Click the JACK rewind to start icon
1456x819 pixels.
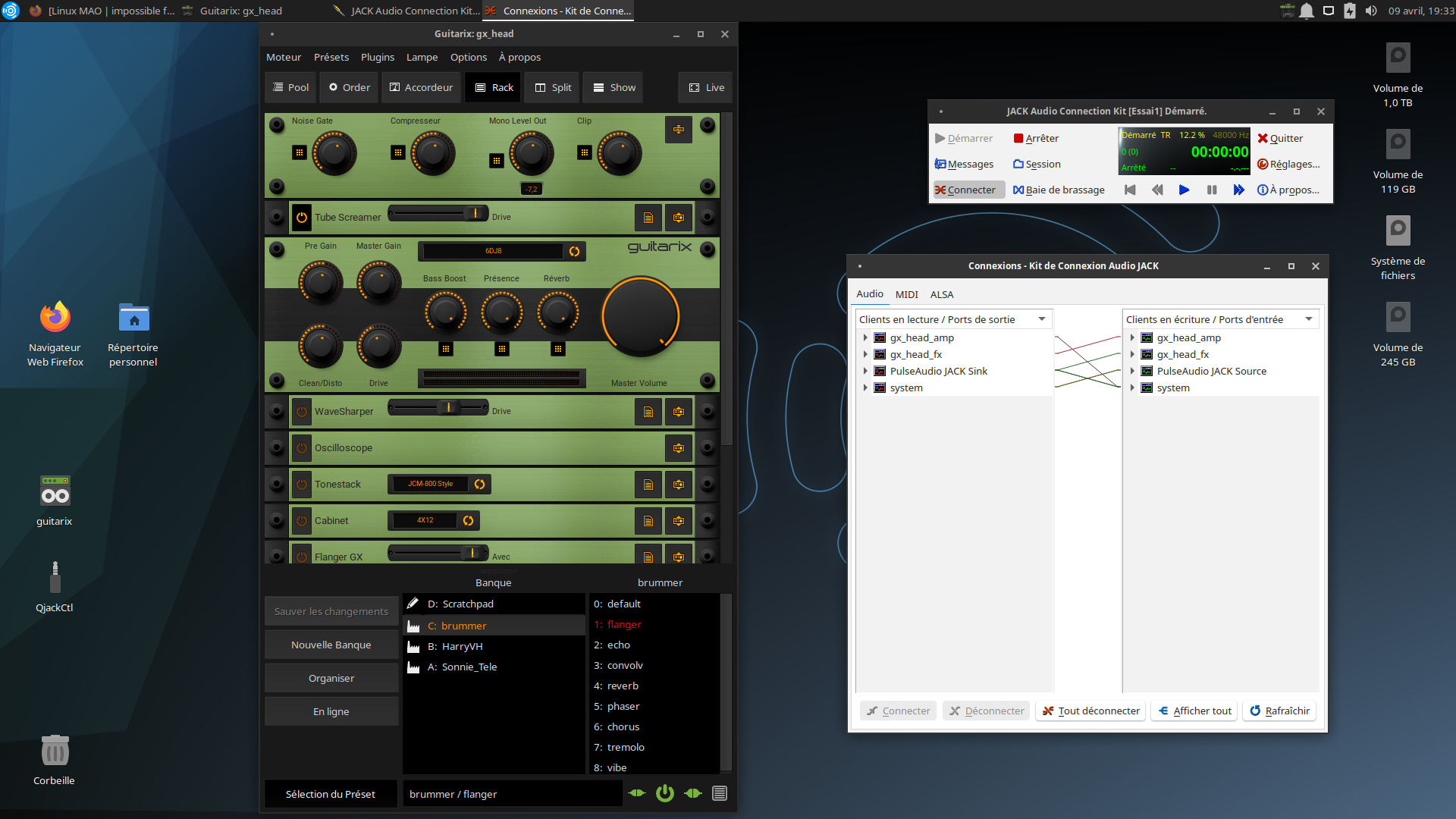click(x=1130, y=190)
